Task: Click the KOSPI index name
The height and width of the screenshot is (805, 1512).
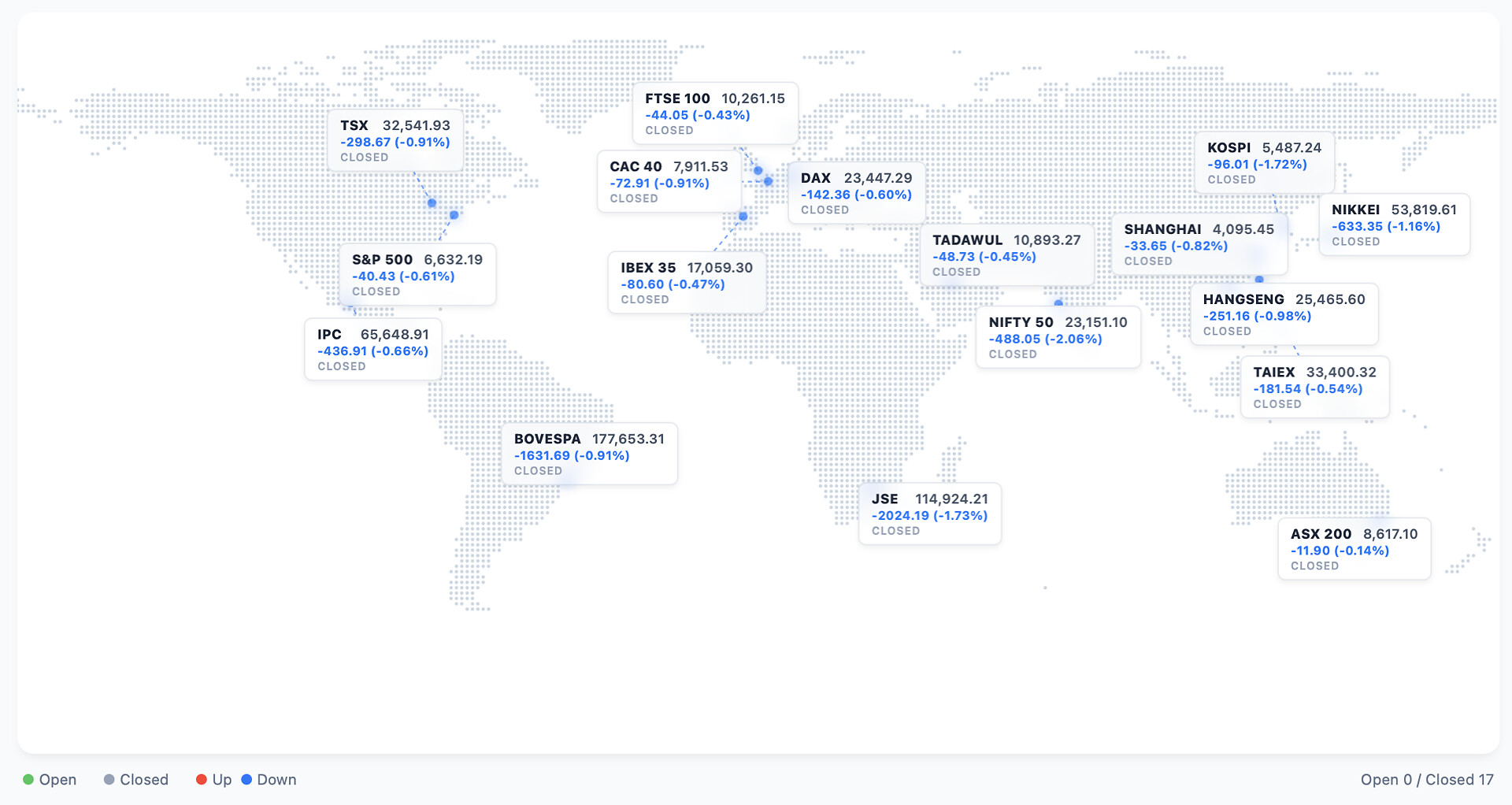Action: [x=1228, y=148]
